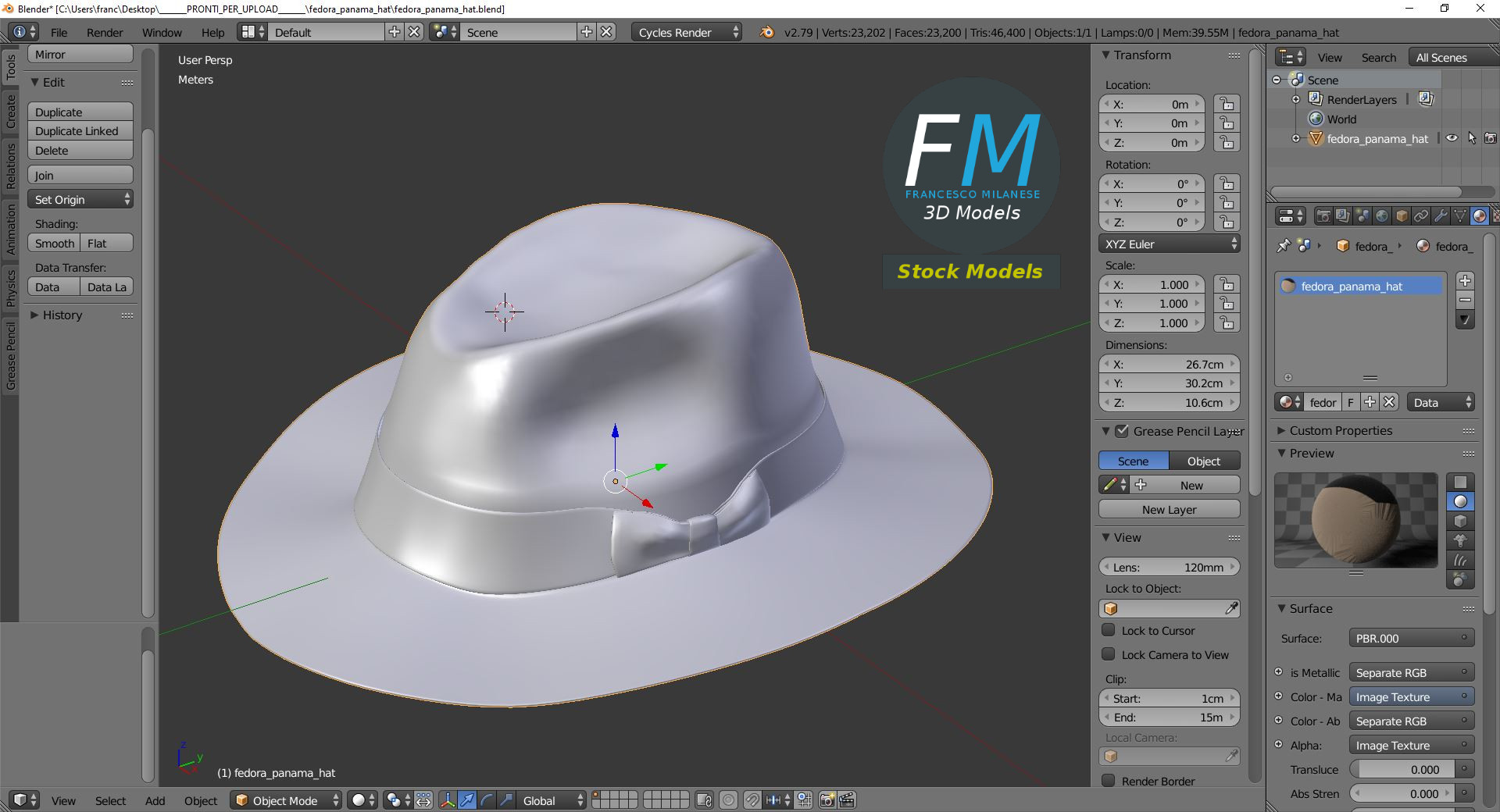
Task: Set preview type to Large sphere with world
Action: 1460,579
